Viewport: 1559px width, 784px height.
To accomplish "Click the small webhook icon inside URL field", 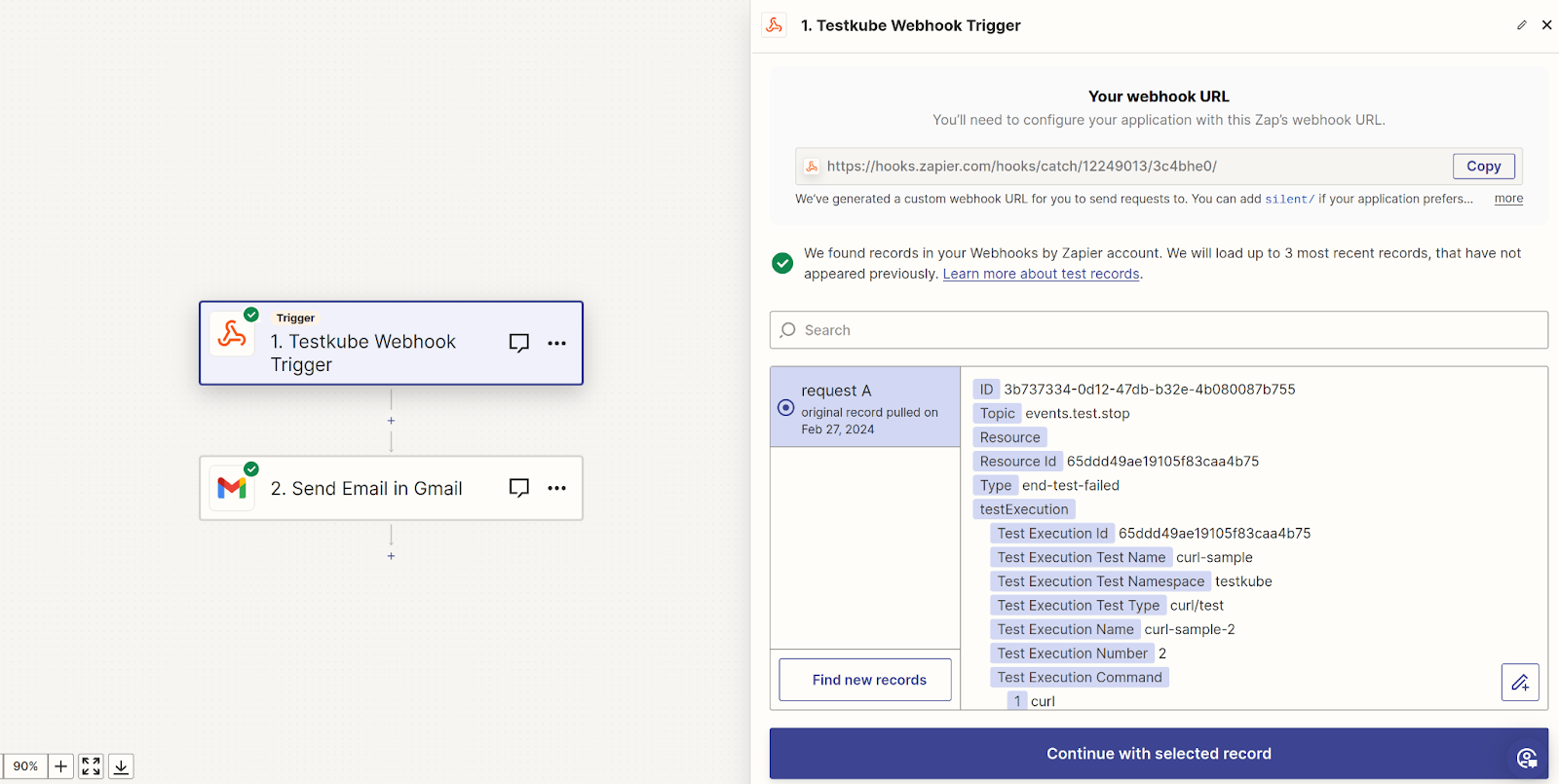I will coord(812,167).
